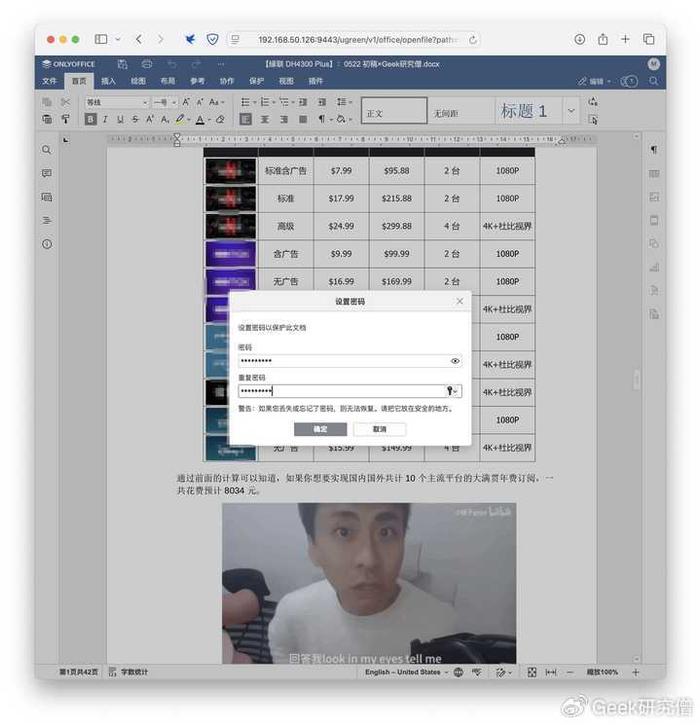Show password with the eye icon
The height and width of the screenshot is (725, 700).
[x=455, y=361]
